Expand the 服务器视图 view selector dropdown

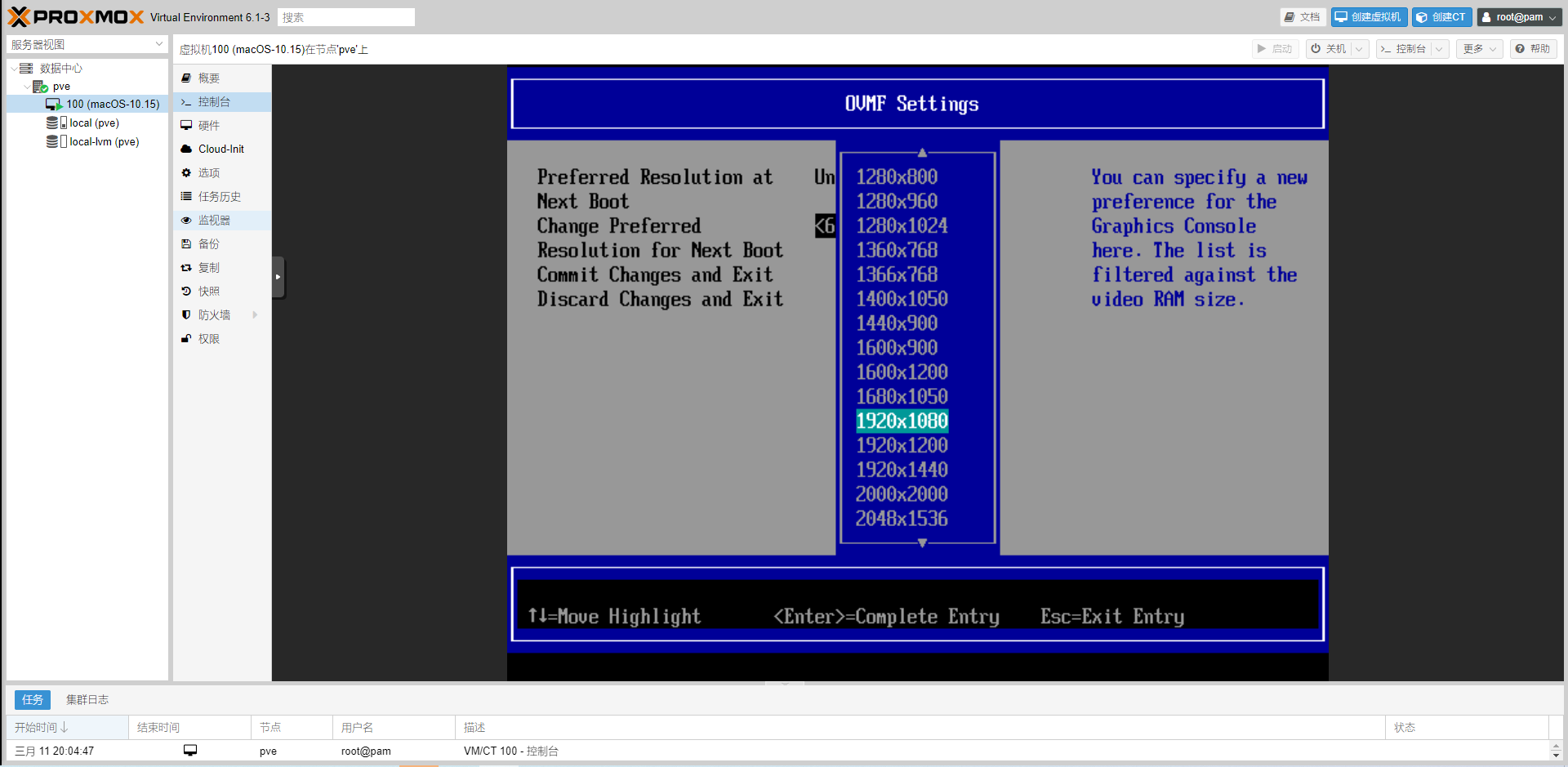(x=158, y=44)
